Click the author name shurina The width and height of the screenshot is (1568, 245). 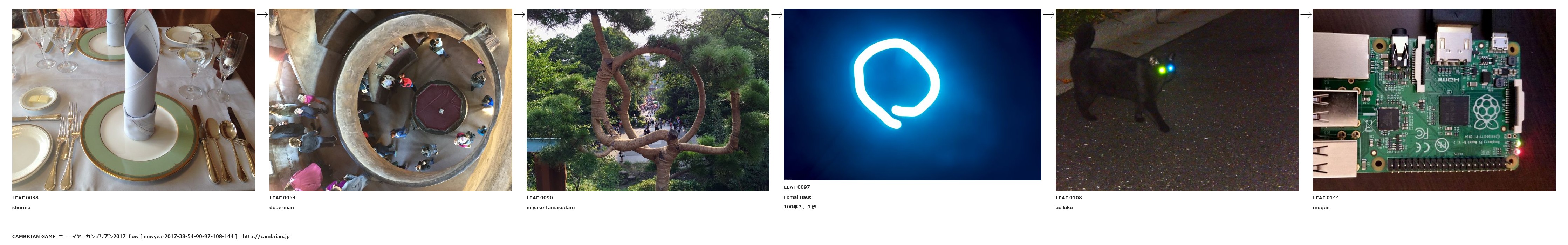tap(21, 208)
